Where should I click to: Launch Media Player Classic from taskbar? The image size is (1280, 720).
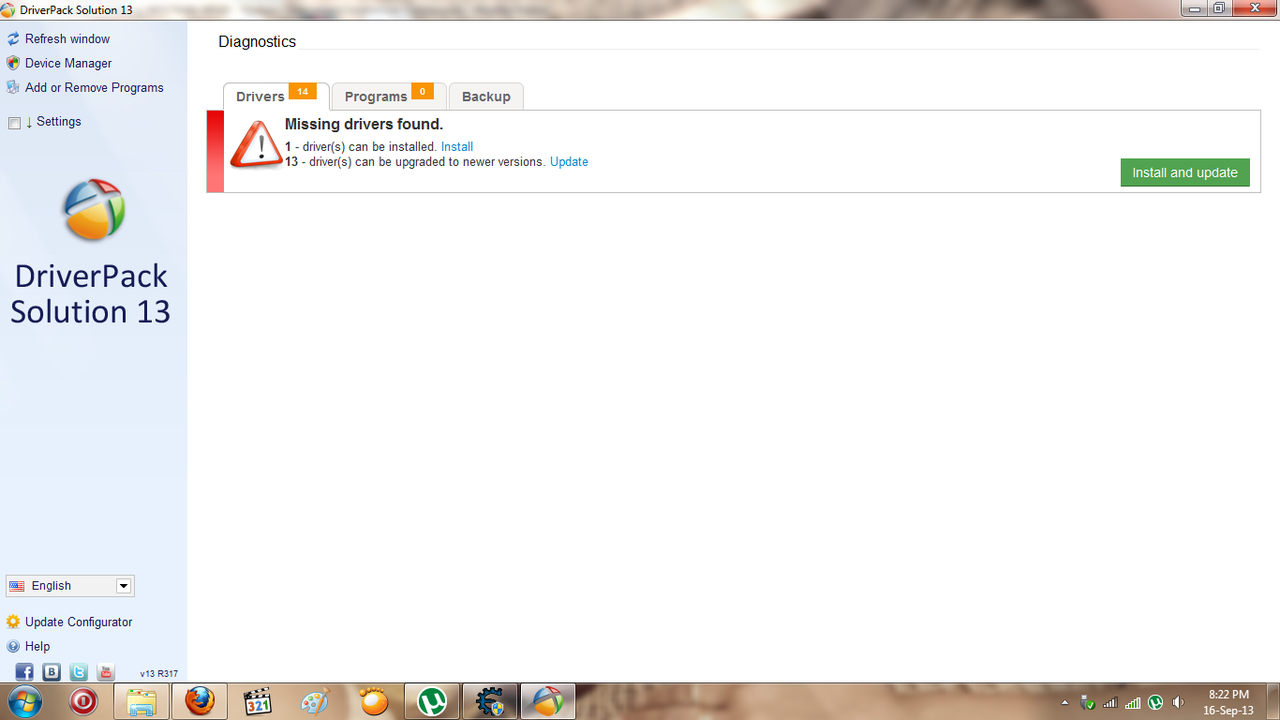tap(258, 702)
